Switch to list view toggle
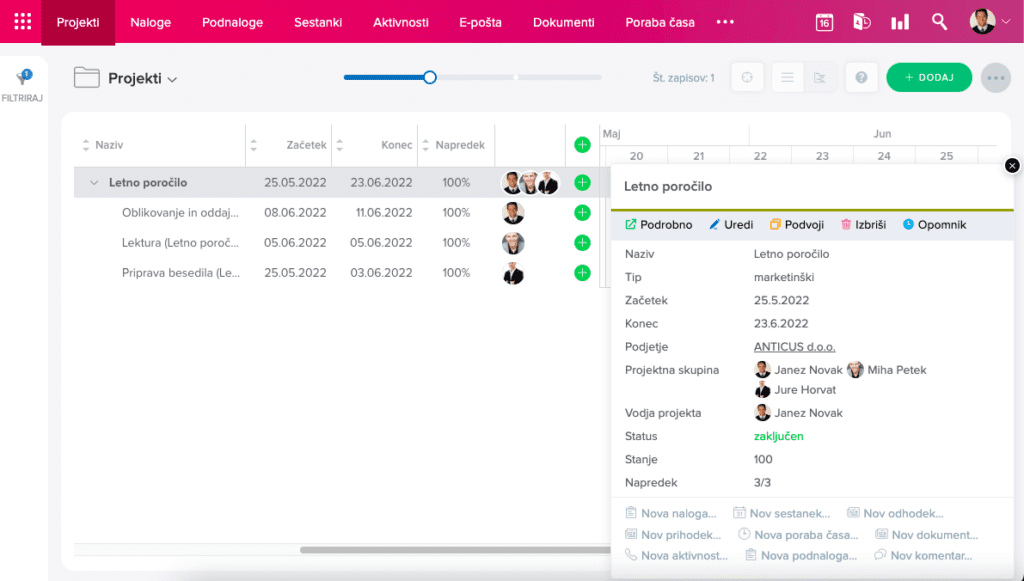 [788, 78]
